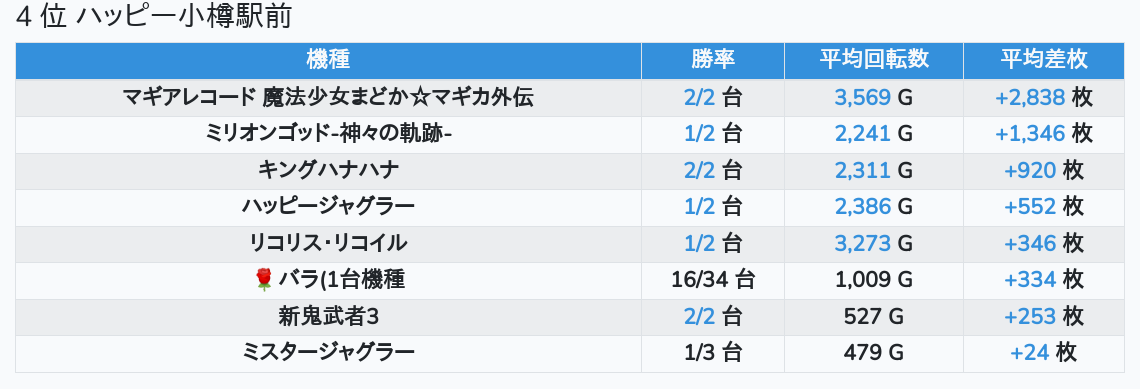This screenshot has height=389, width=1140.
Task: Open the 2/2 link for 新鬼武者3
Action: click(x=699, y=317)
